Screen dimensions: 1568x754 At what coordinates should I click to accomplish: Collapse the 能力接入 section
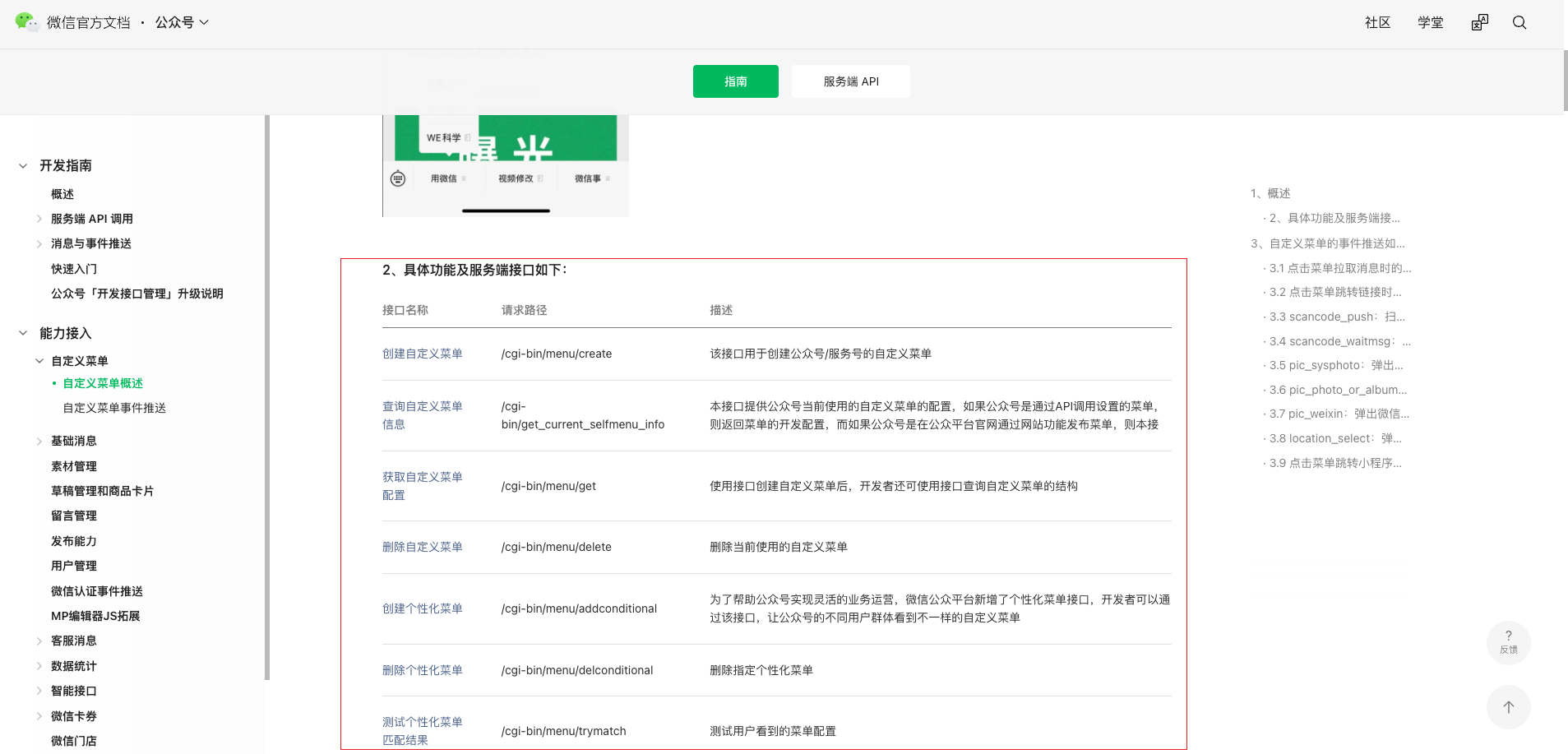tap(23, 333)
